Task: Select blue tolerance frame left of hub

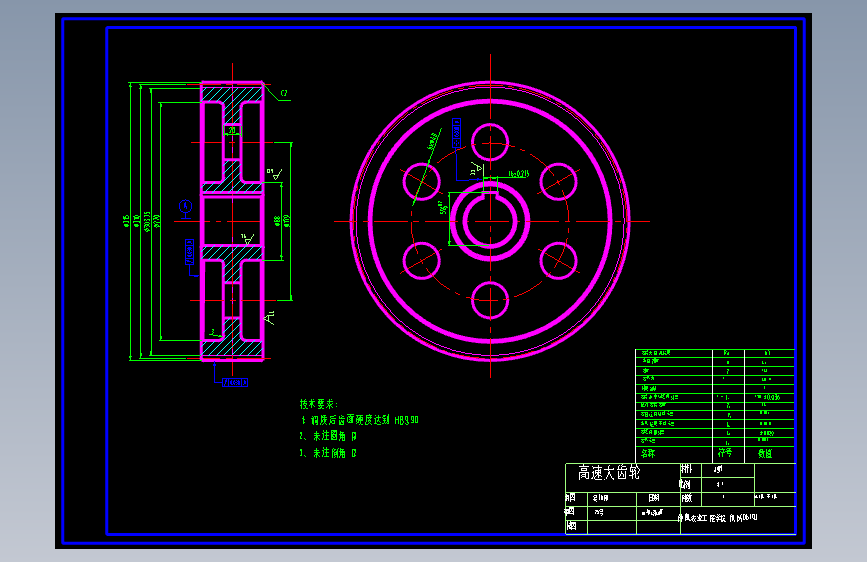Action: tap(189, 252)
